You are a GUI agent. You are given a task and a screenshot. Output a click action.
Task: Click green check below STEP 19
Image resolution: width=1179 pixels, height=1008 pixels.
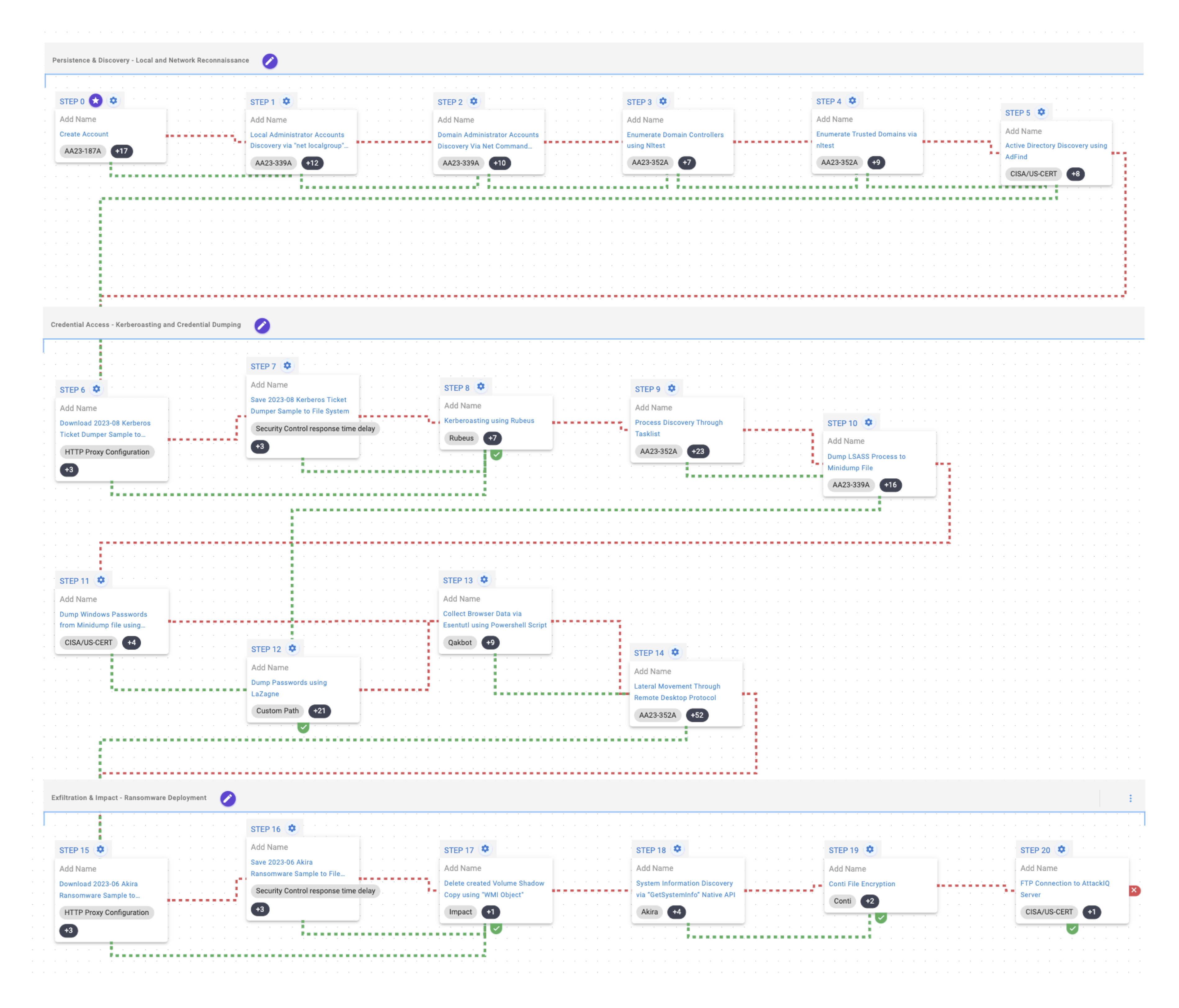[x=881, y=917]
